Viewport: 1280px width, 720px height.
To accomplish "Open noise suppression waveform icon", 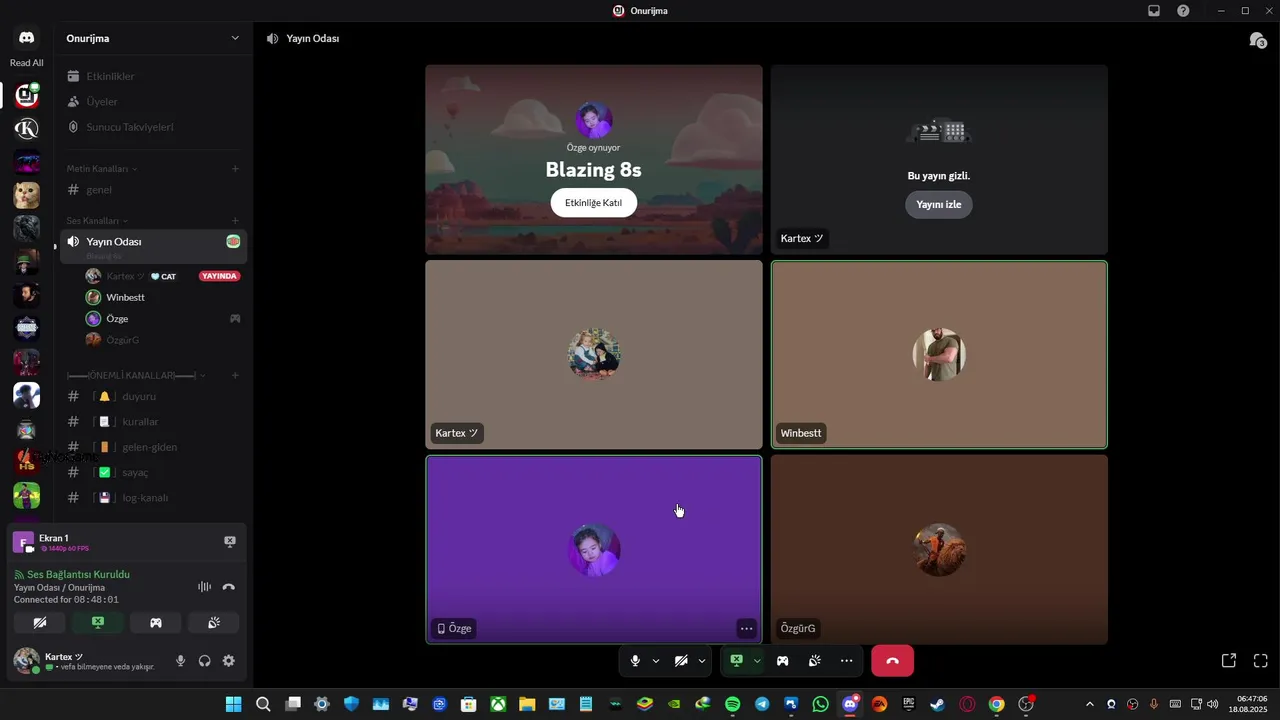I will [204, 587].
